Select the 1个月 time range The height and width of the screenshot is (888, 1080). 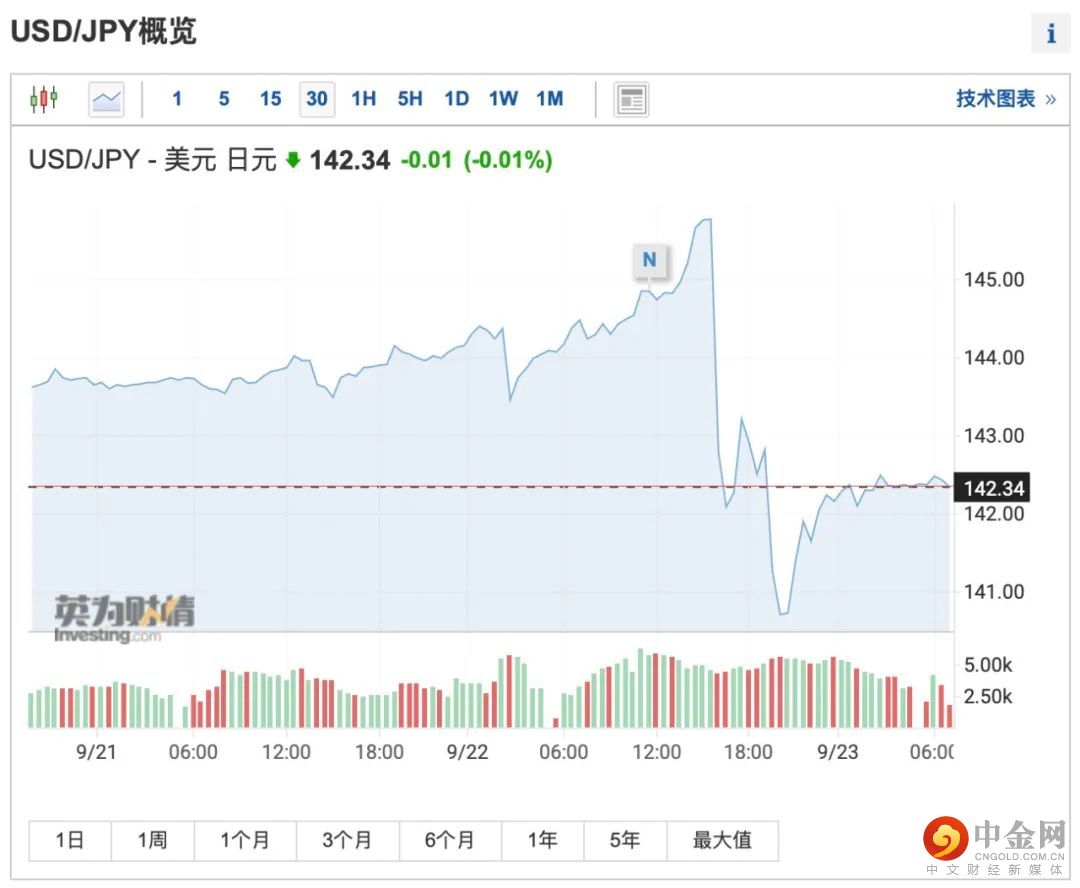245,840
